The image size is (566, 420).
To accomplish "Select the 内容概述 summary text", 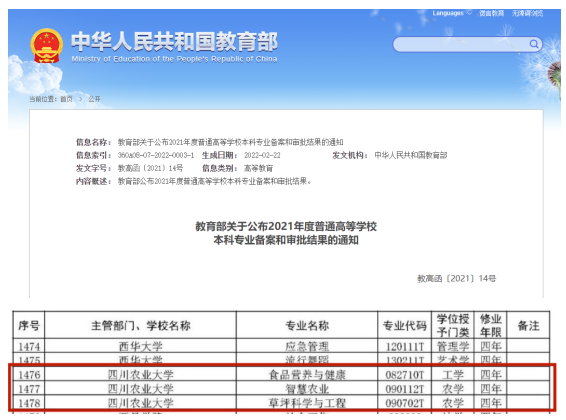I will pyautogui.click(x=214, y=181).
